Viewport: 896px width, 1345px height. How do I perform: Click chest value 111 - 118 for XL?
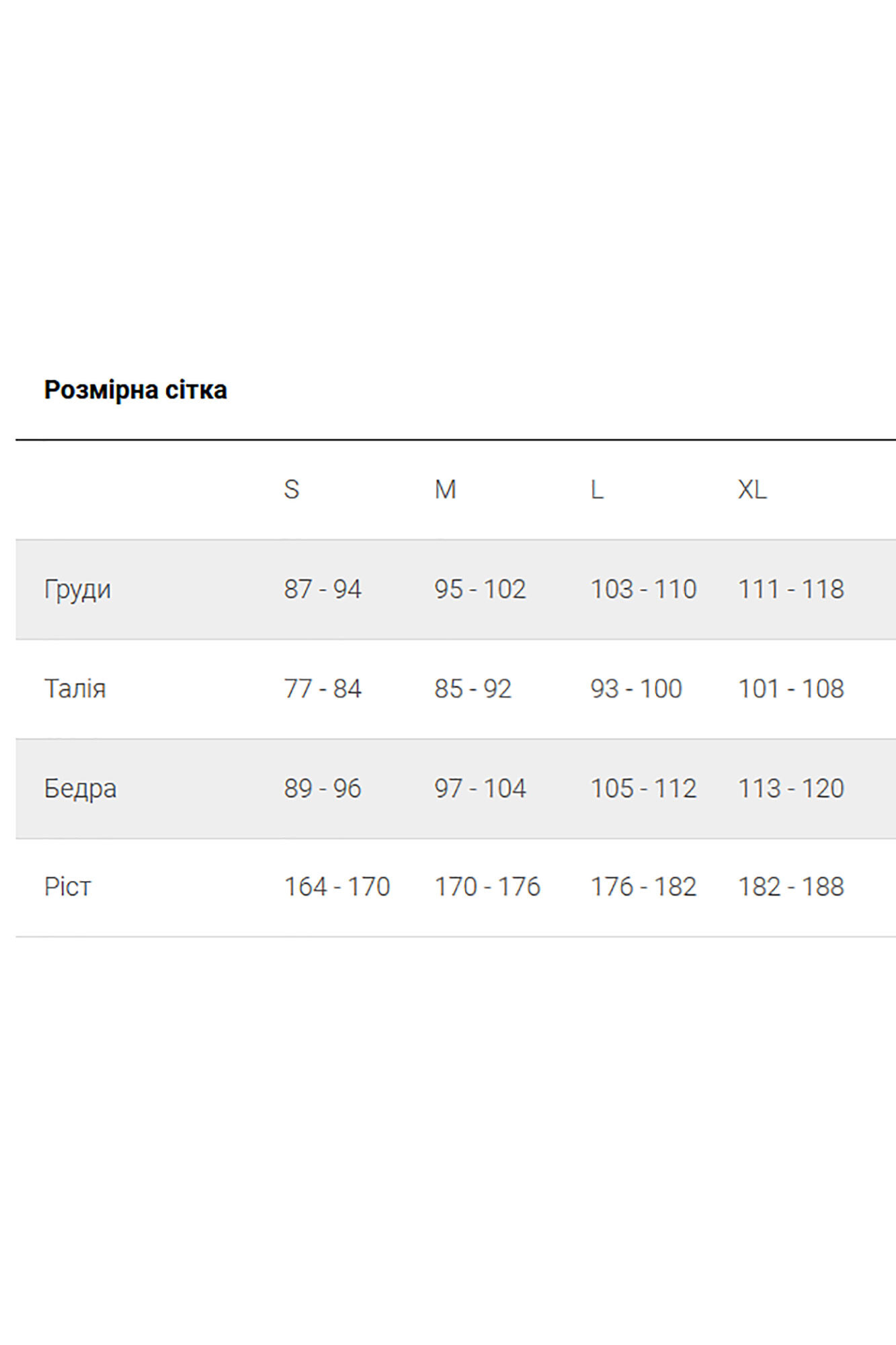coord(791,589)
